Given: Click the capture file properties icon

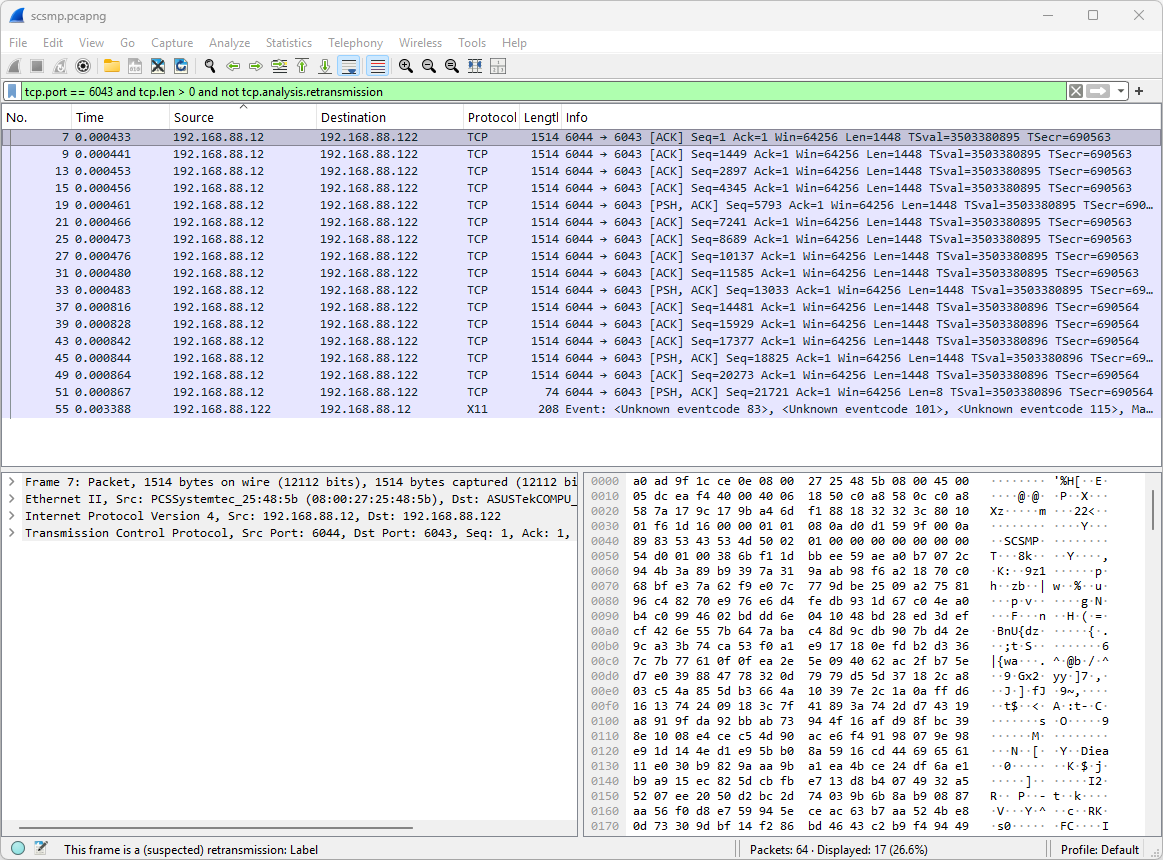Looking at the screenshot, I should click(x=42, y=848).
